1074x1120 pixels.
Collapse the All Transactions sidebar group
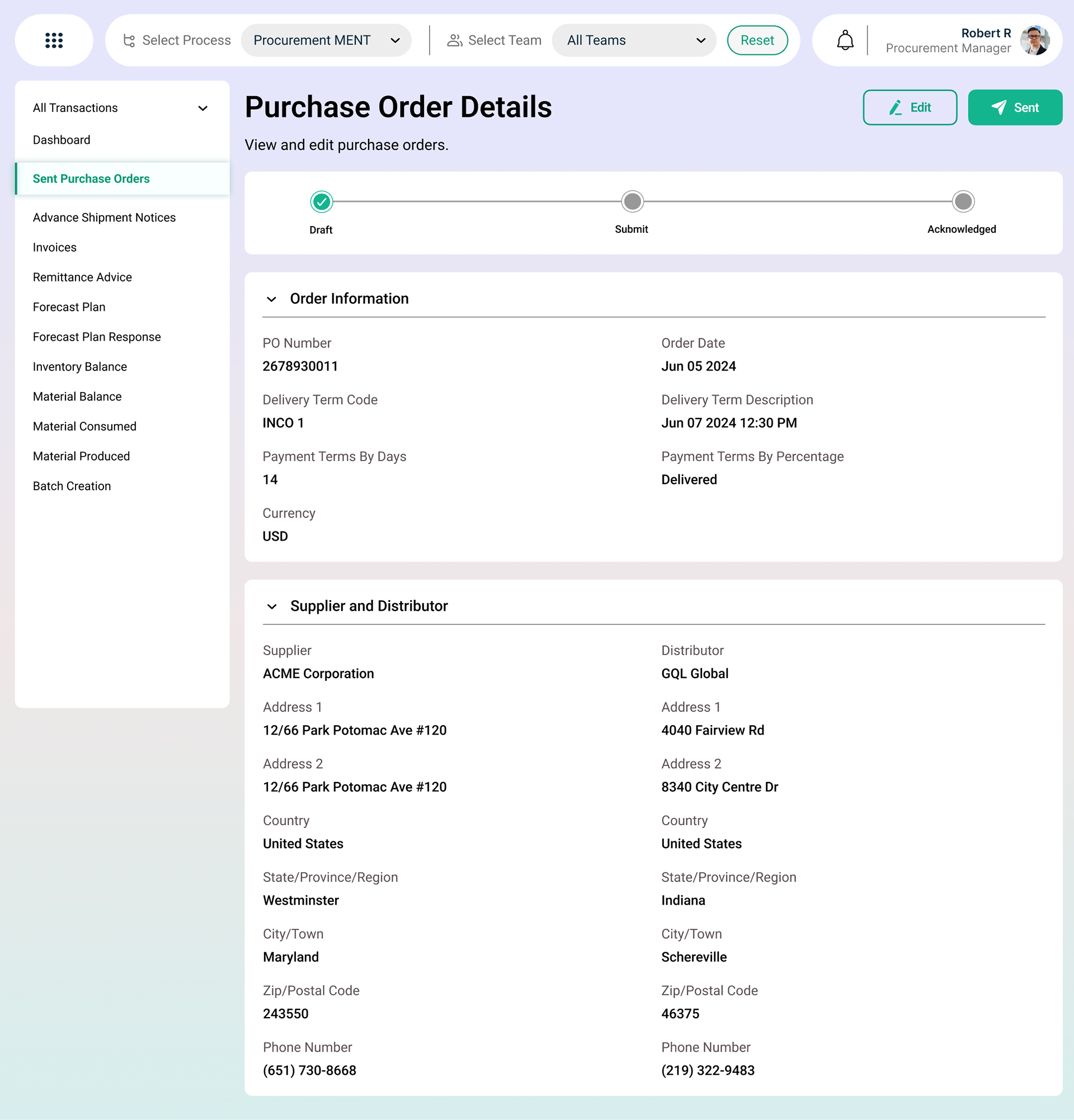point(202,108)
